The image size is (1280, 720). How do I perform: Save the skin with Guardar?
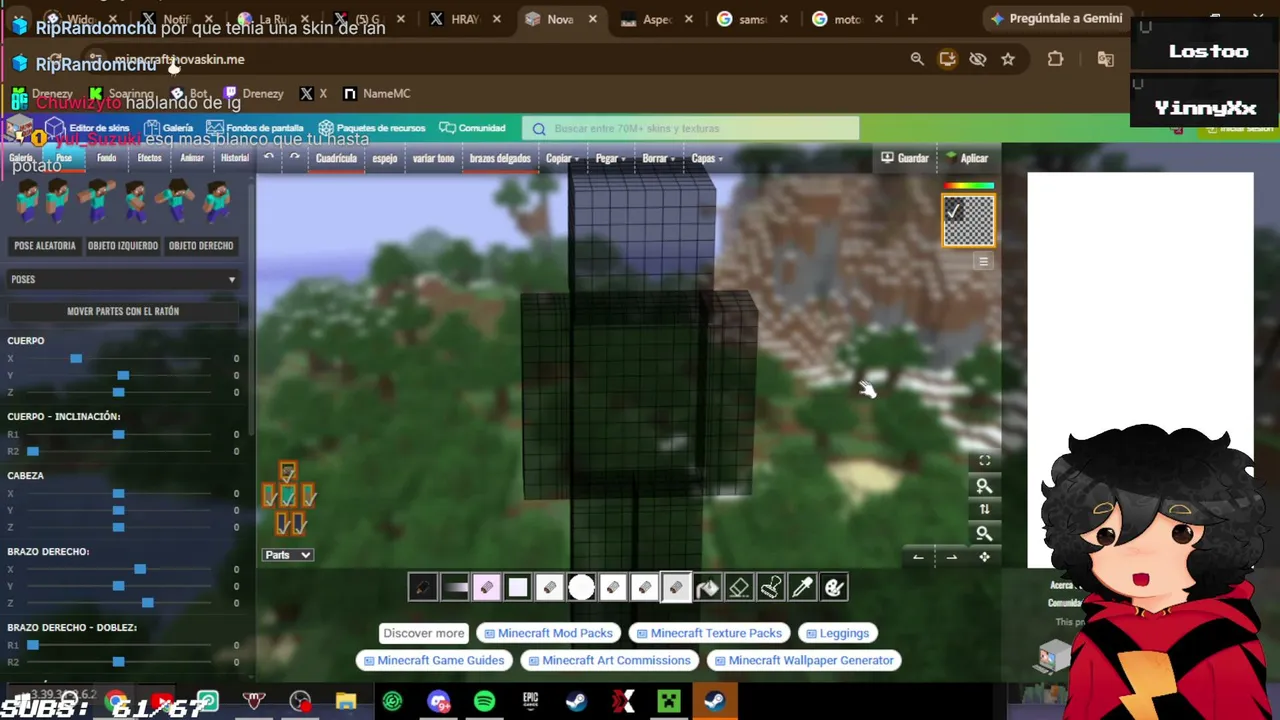point(905,158)
